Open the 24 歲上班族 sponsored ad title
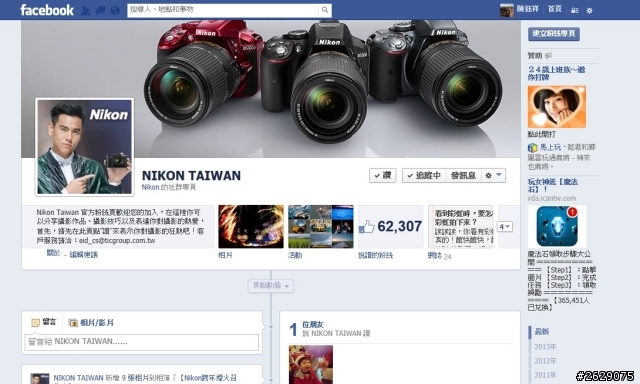640x384 pixels. pyautogui.click(x=556, y=73)
